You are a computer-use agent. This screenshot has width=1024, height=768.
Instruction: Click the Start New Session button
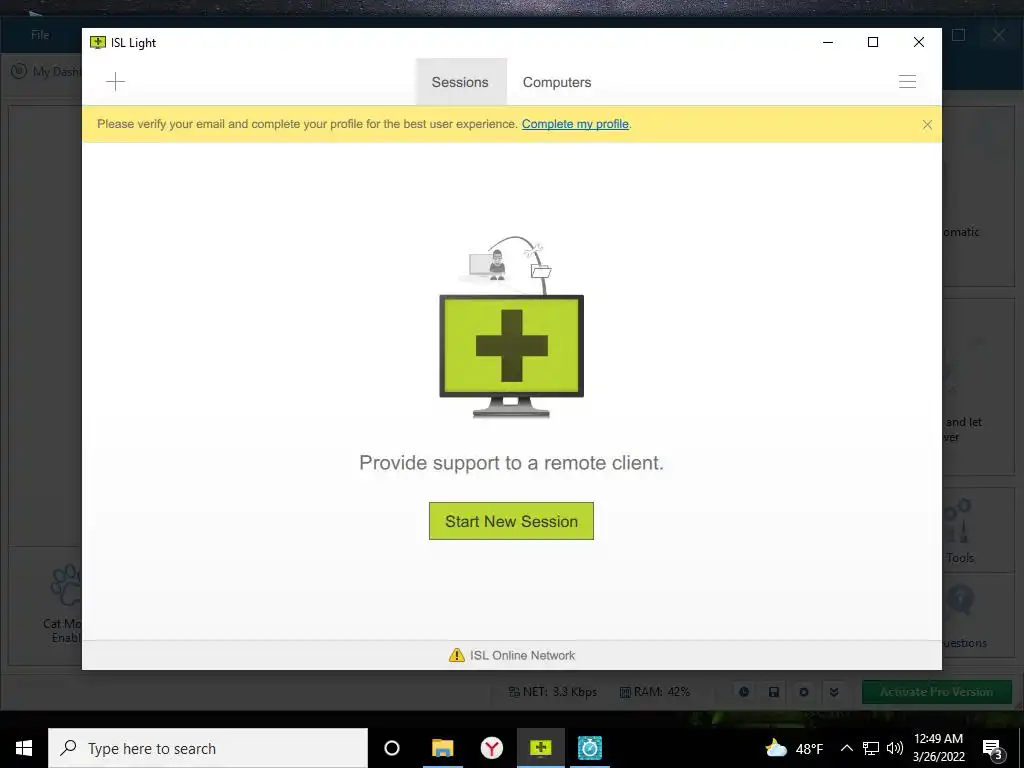(511, 521)
